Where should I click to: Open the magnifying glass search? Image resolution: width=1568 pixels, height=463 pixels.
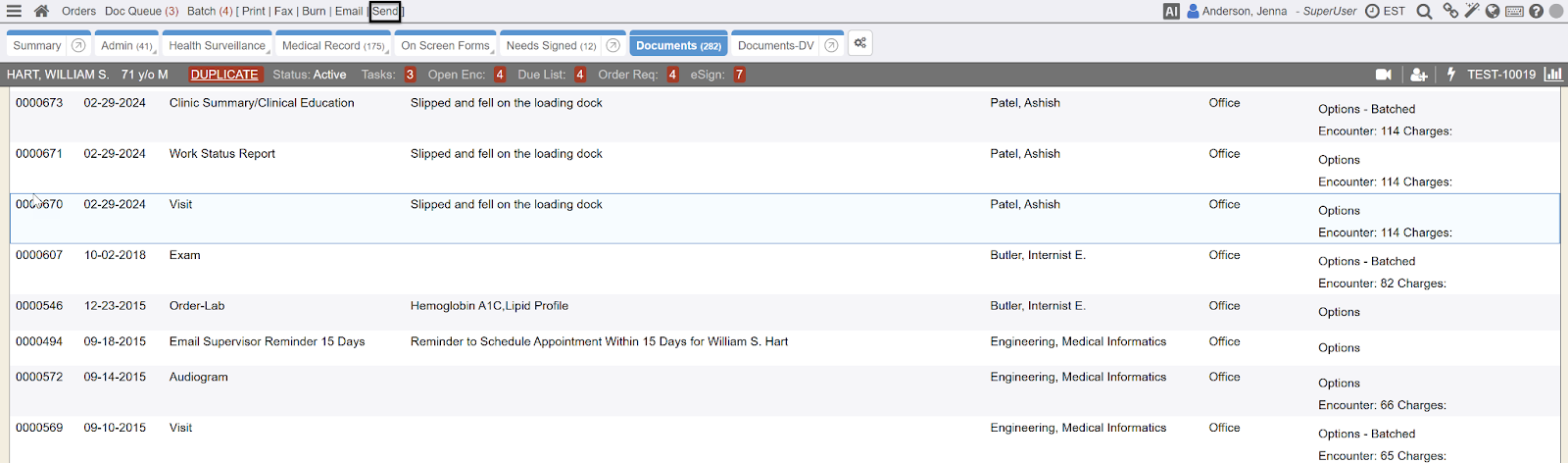point(1424,12)
